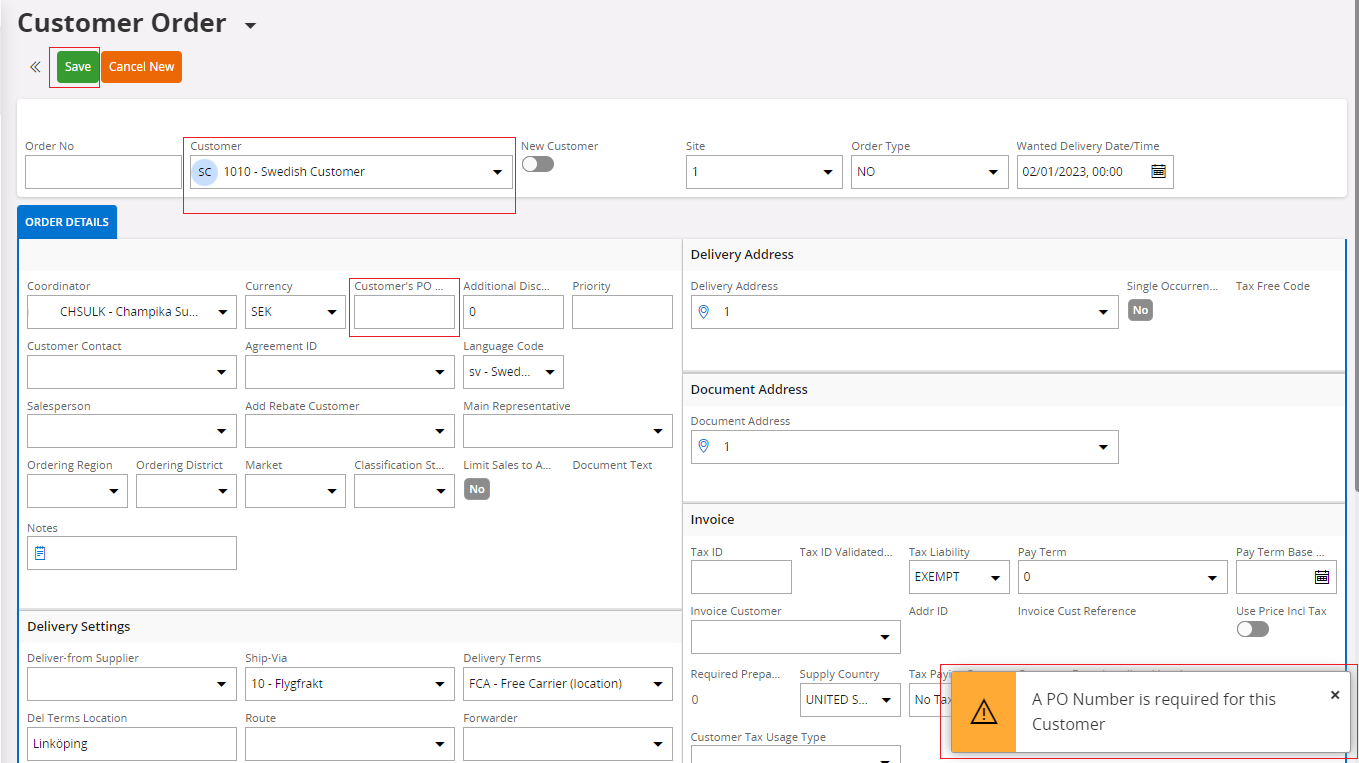The image size is (1359, 763).
Task: Click the Customer's PO No input field
Action: pyautogui.click(x=404, y=312)
